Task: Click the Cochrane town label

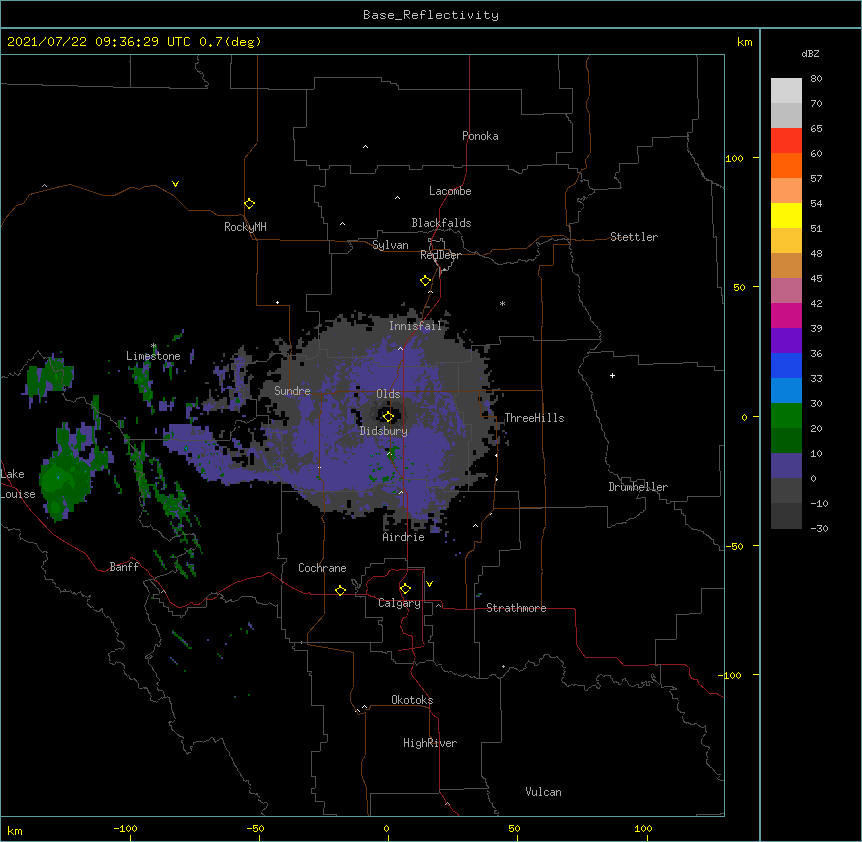Action: pyautogui.click(x=322, y=568)
